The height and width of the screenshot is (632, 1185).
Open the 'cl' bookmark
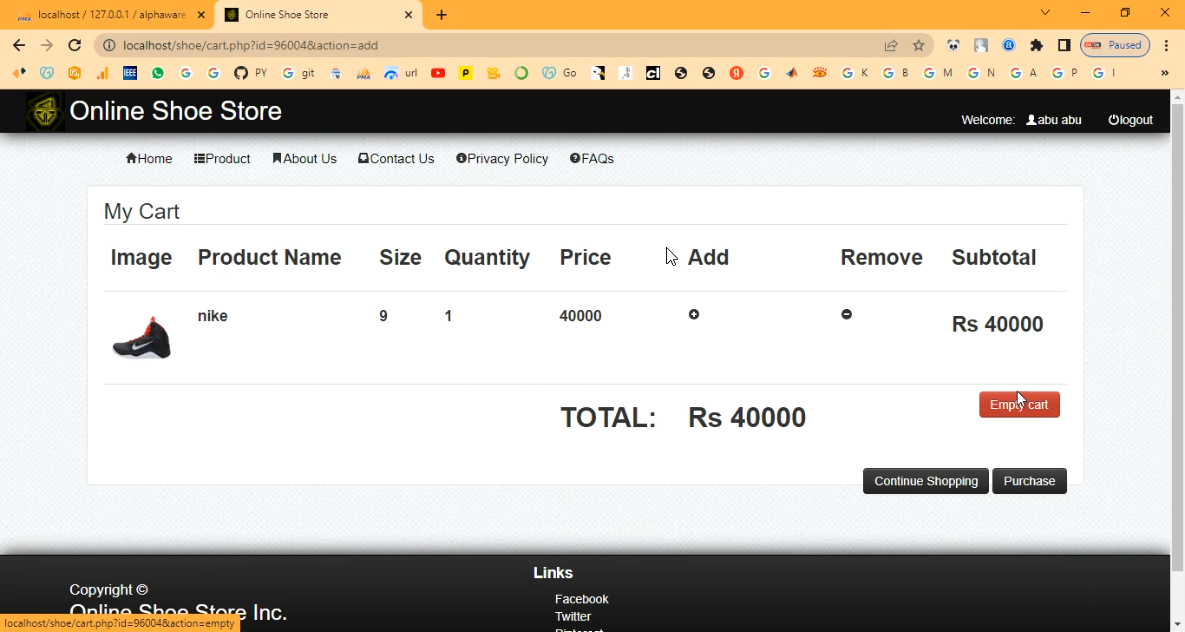coord(653,73)
